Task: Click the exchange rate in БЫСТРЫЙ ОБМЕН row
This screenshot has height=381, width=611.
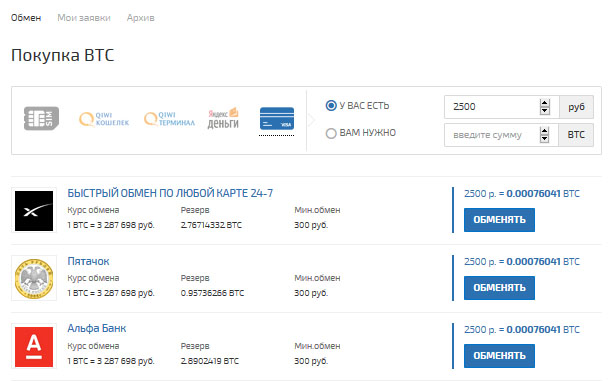Action: coord(111,225)
